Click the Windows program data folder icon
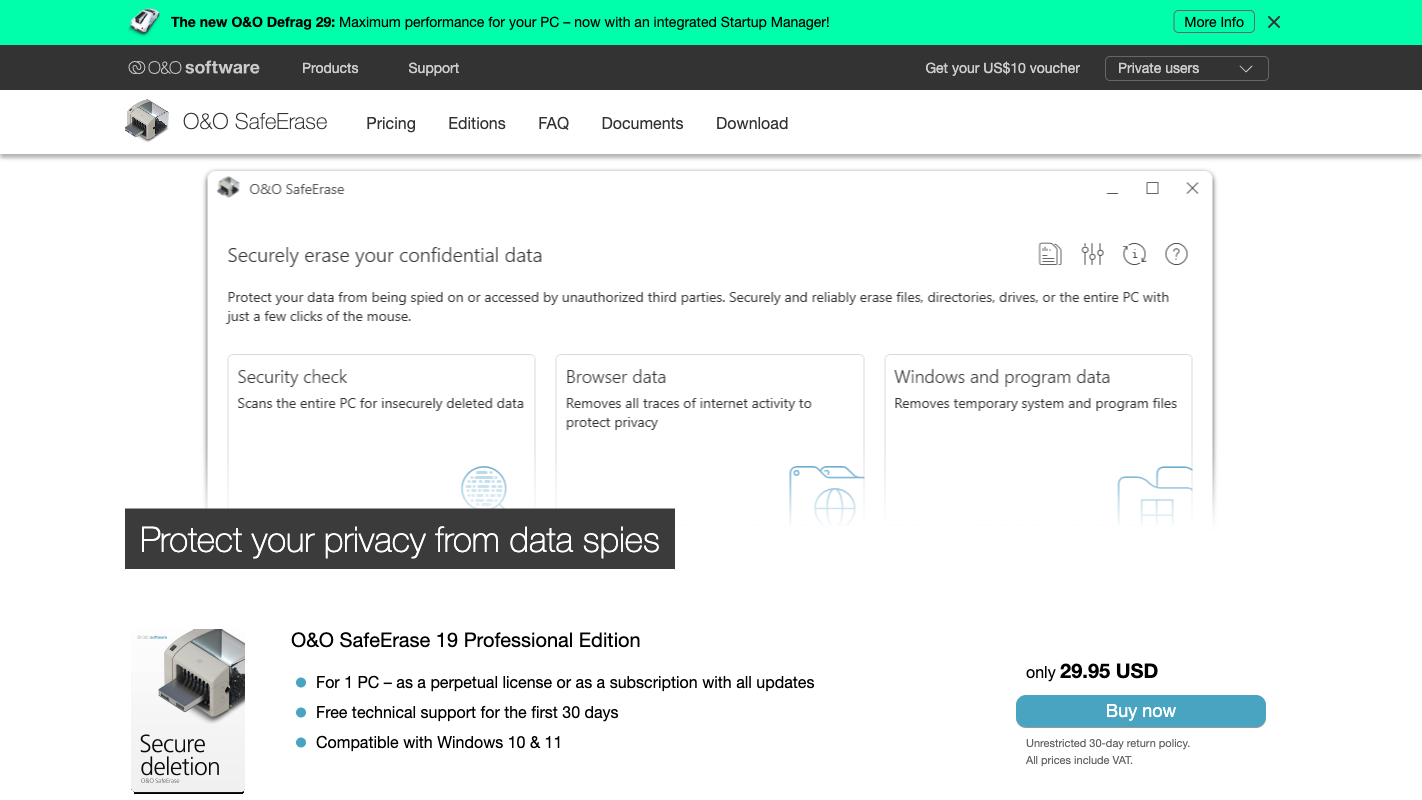 click(1155, 496)
